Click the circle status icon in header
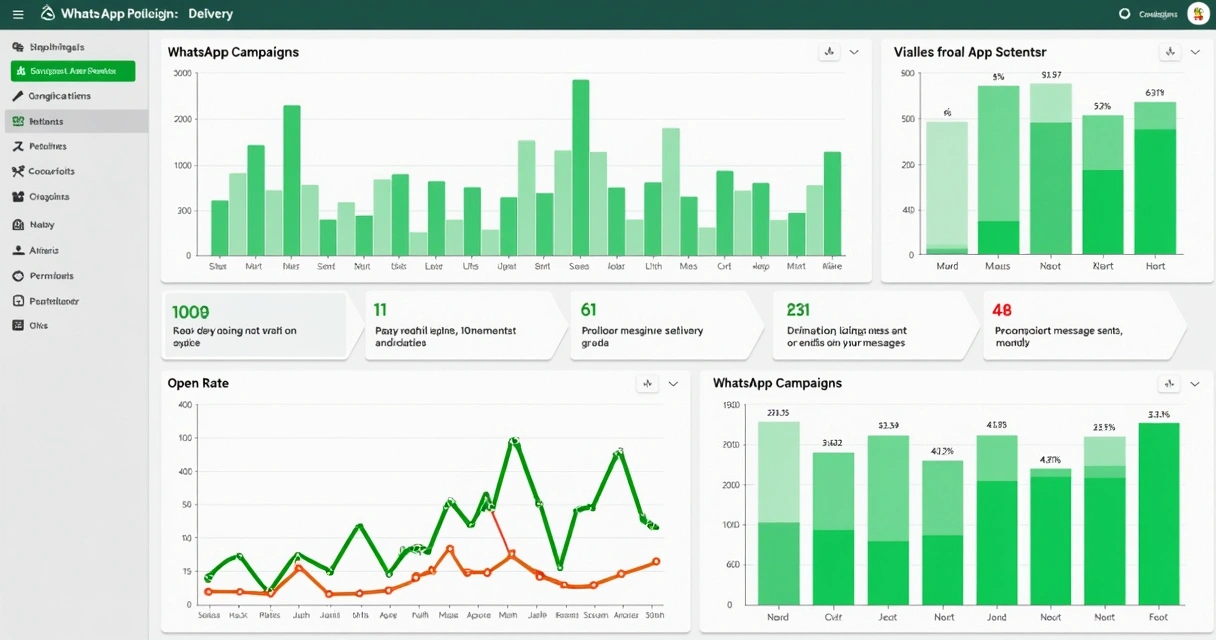 click(x=1124, y=14)
